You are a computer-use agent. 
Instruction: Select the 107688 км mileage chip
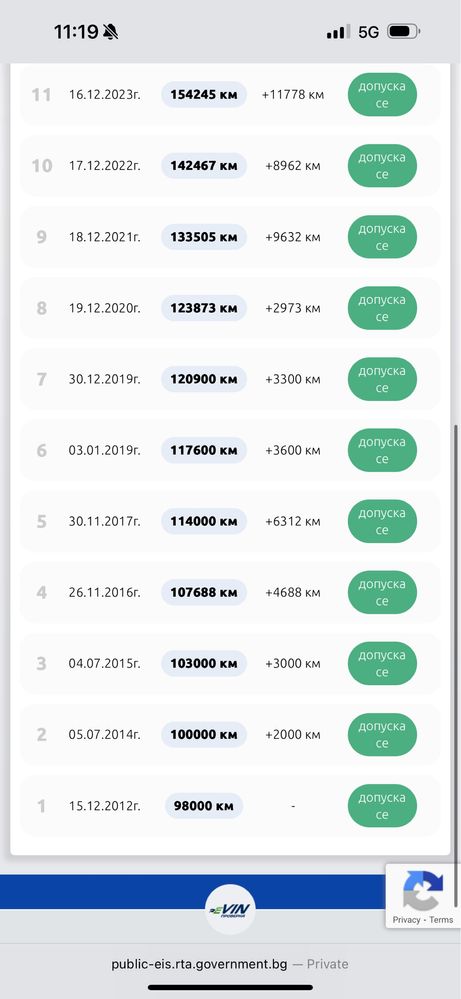(x=204, y=593)
